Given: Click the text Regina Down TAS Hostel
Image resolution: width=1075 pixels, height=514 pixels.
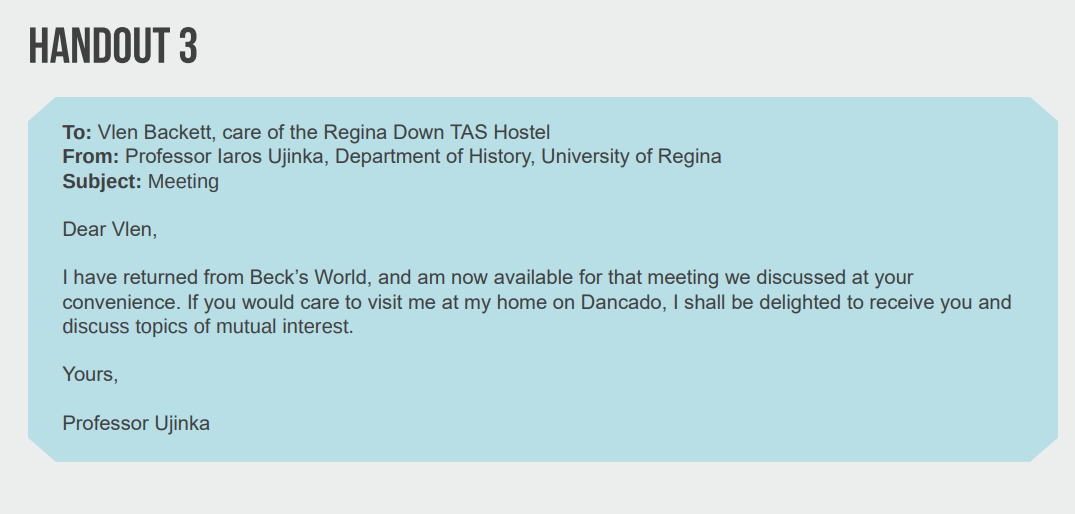Looking at the screenshot, I should [437, 132].
